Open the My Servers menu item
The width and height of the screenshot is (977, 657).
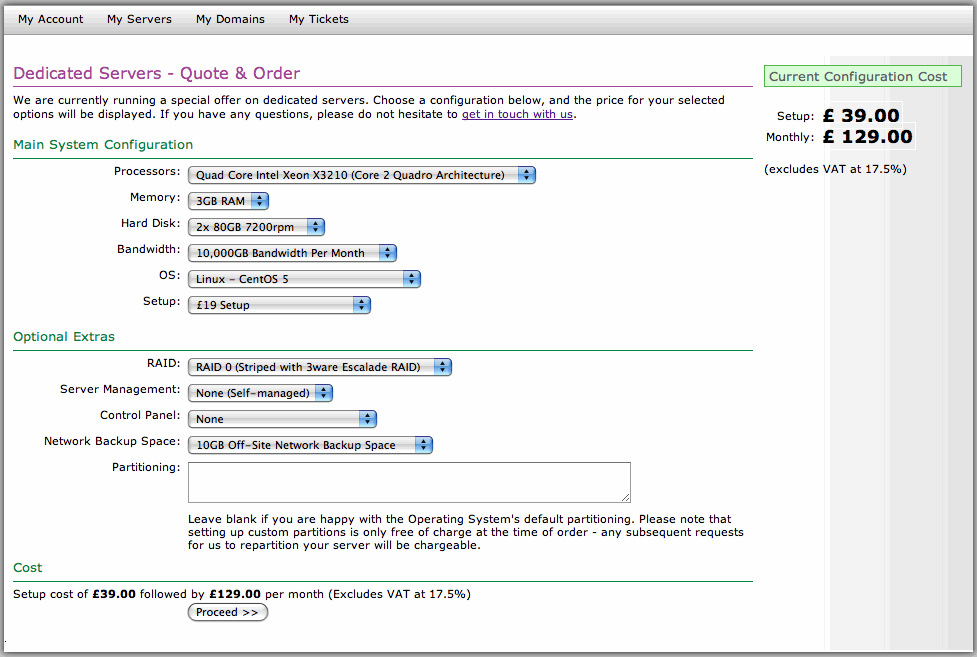(x=139, y=19)
